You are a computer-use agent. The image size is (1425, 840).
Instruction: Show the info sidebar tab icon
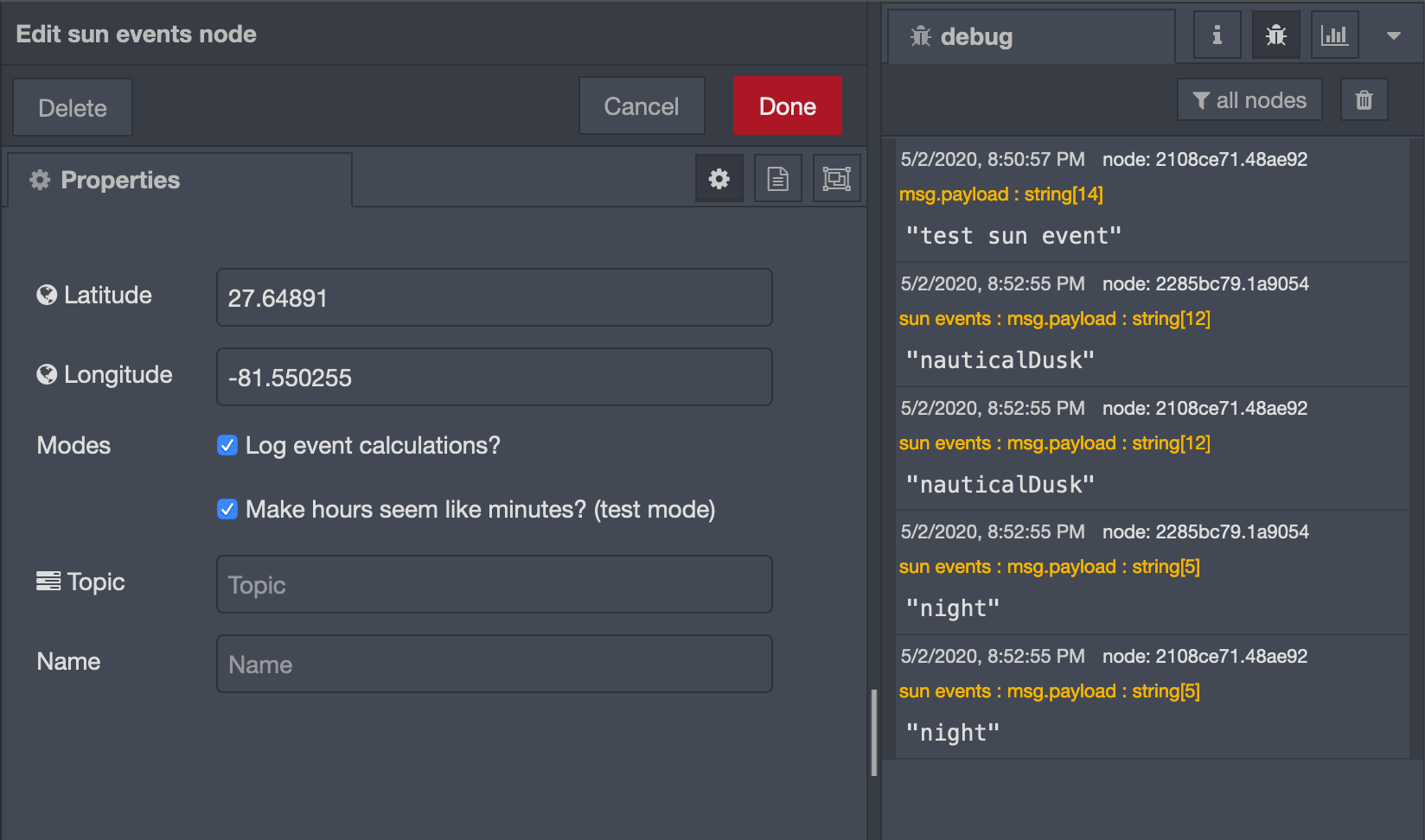[x=1217, y=35]
